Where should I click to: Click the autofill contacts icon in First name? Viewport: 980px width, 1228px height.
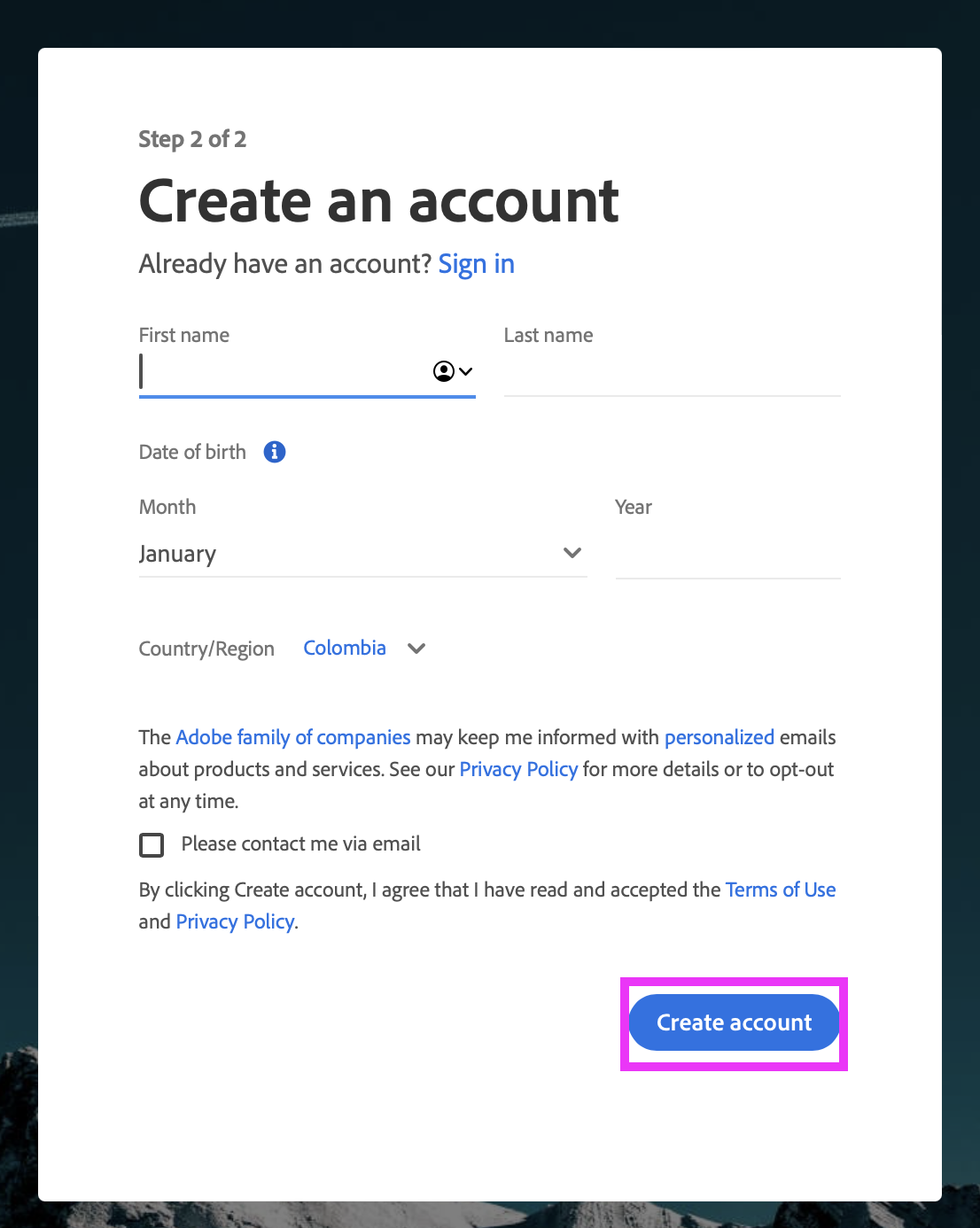click(452, 371)
